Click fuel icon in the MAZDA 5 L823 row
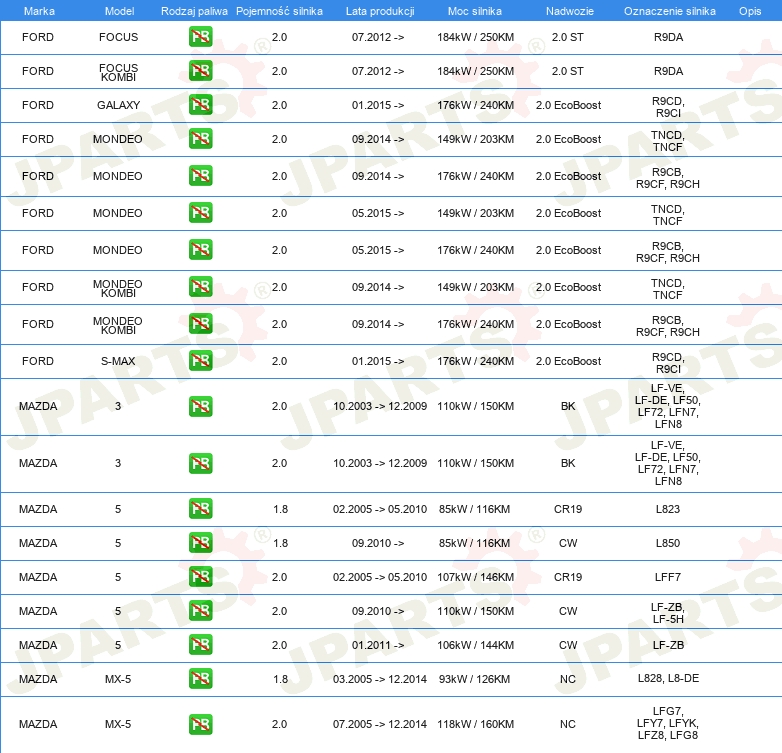This screenshot has width=782, height=753. pos(200,509)
